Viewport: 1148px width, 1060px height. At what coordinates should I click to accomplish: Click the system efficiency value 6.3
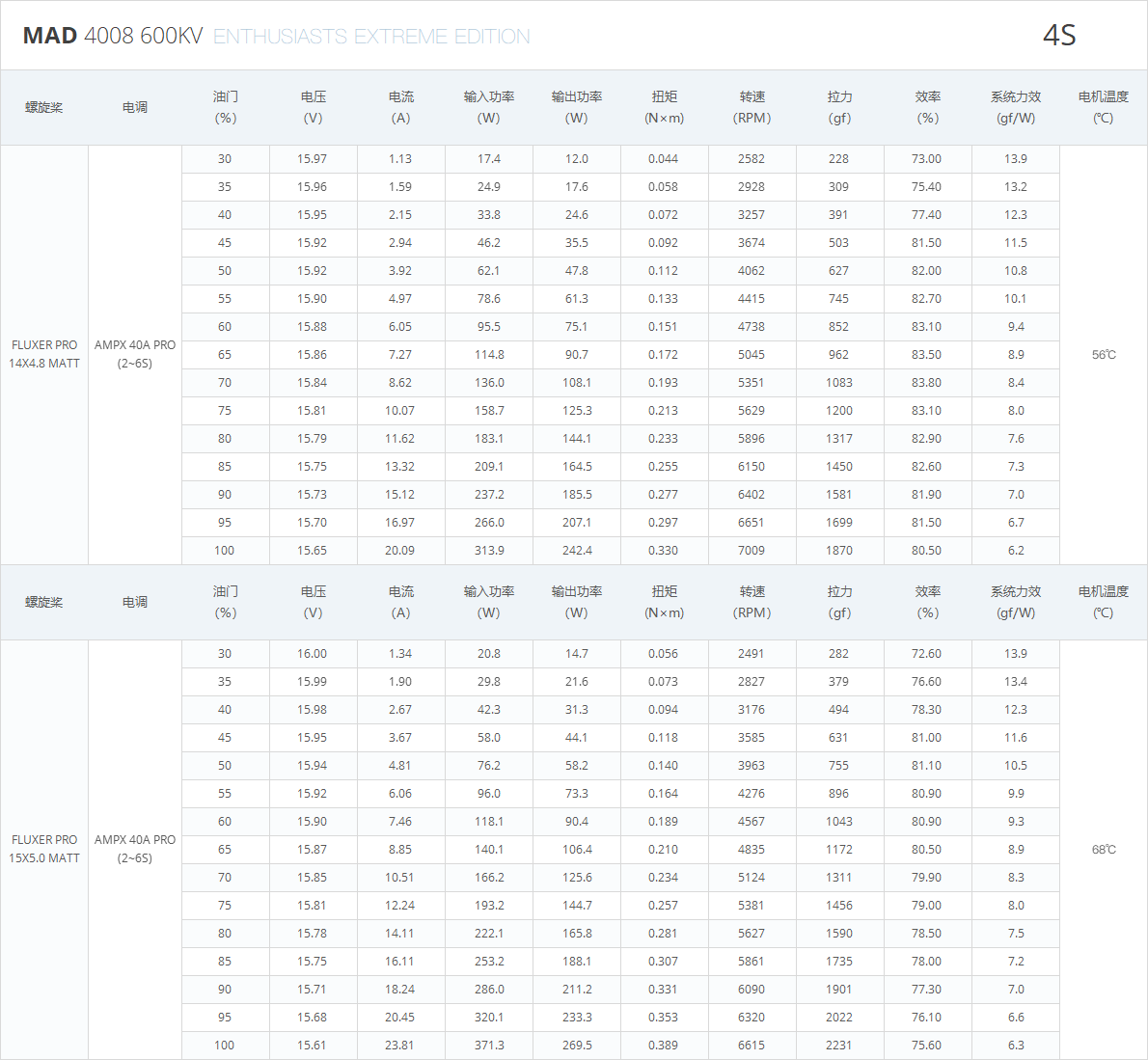1016,1046
